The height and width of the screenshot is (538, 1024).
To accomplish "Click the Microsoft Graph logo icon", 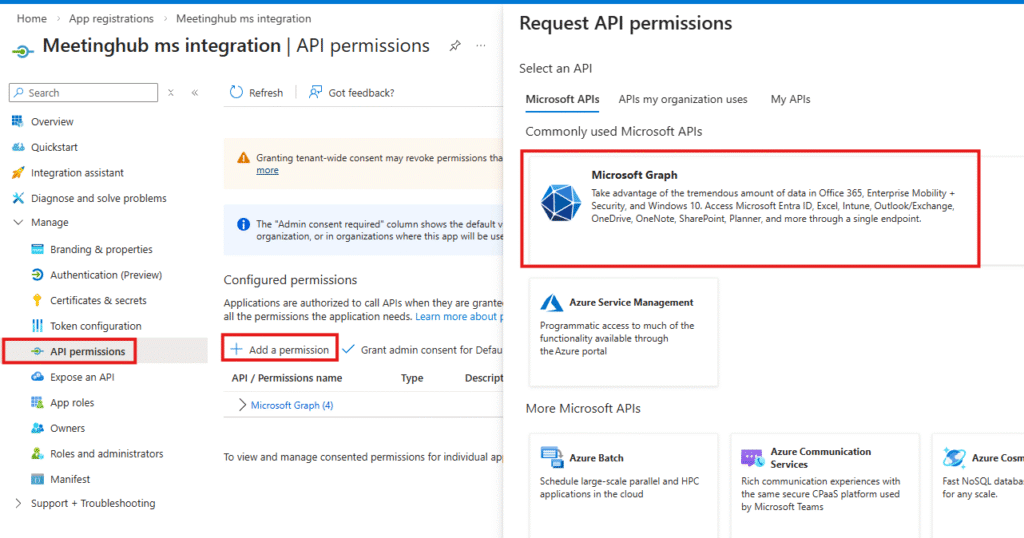I will pos(560,203).
